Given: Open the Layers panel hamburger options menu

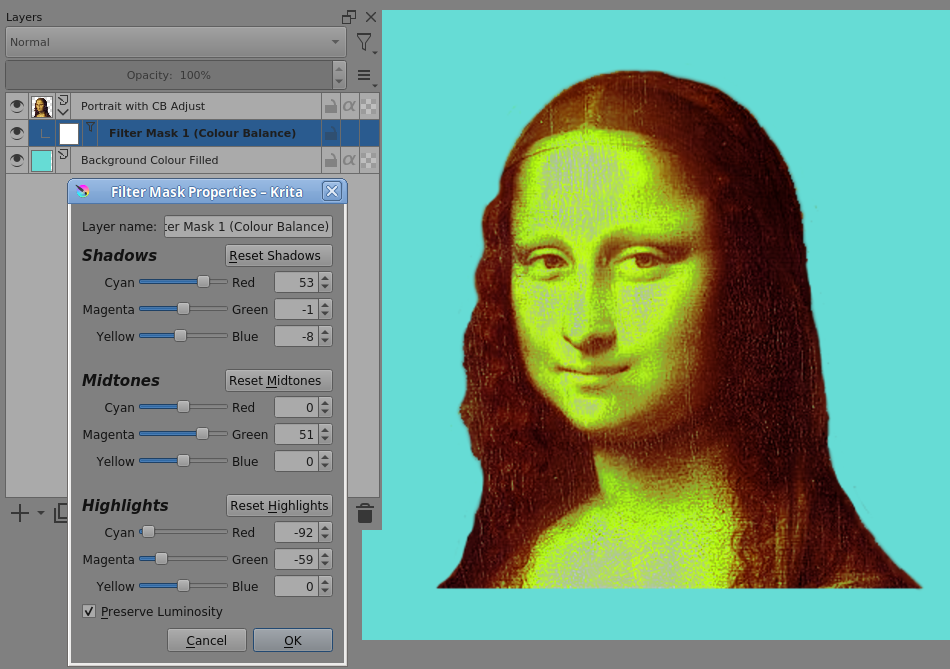Looking at the screenshot, I should (364, 75).
